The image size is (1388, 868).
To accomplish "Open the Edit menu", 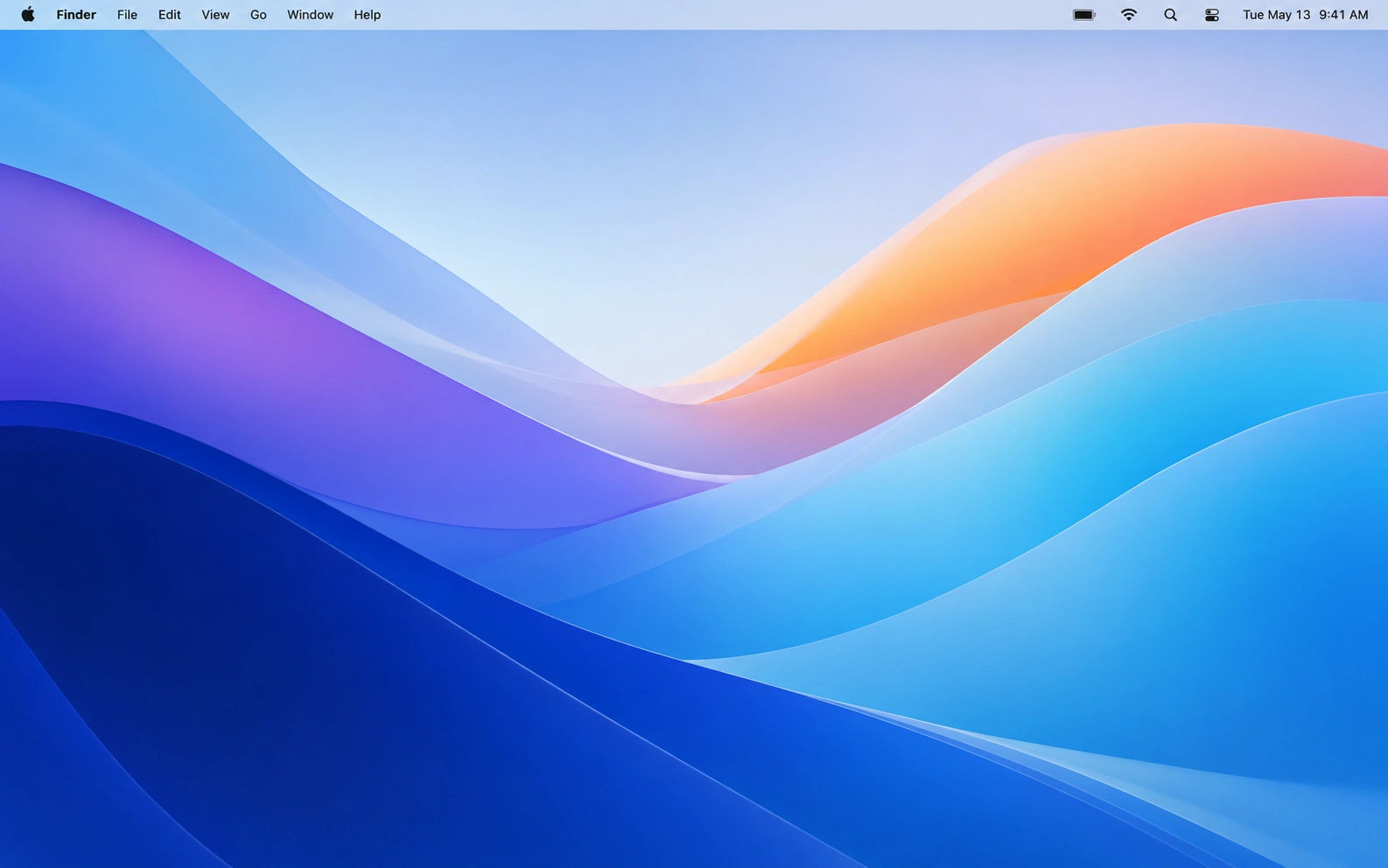I will click(x=170, y=15).
